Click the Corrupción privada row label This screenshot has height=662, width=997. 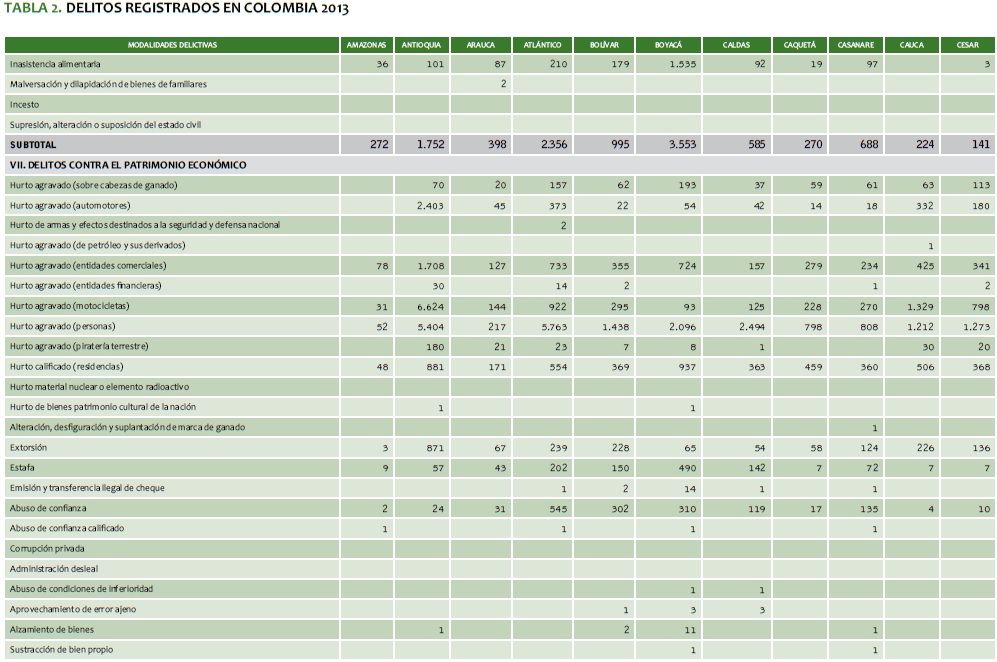(47, 549)
